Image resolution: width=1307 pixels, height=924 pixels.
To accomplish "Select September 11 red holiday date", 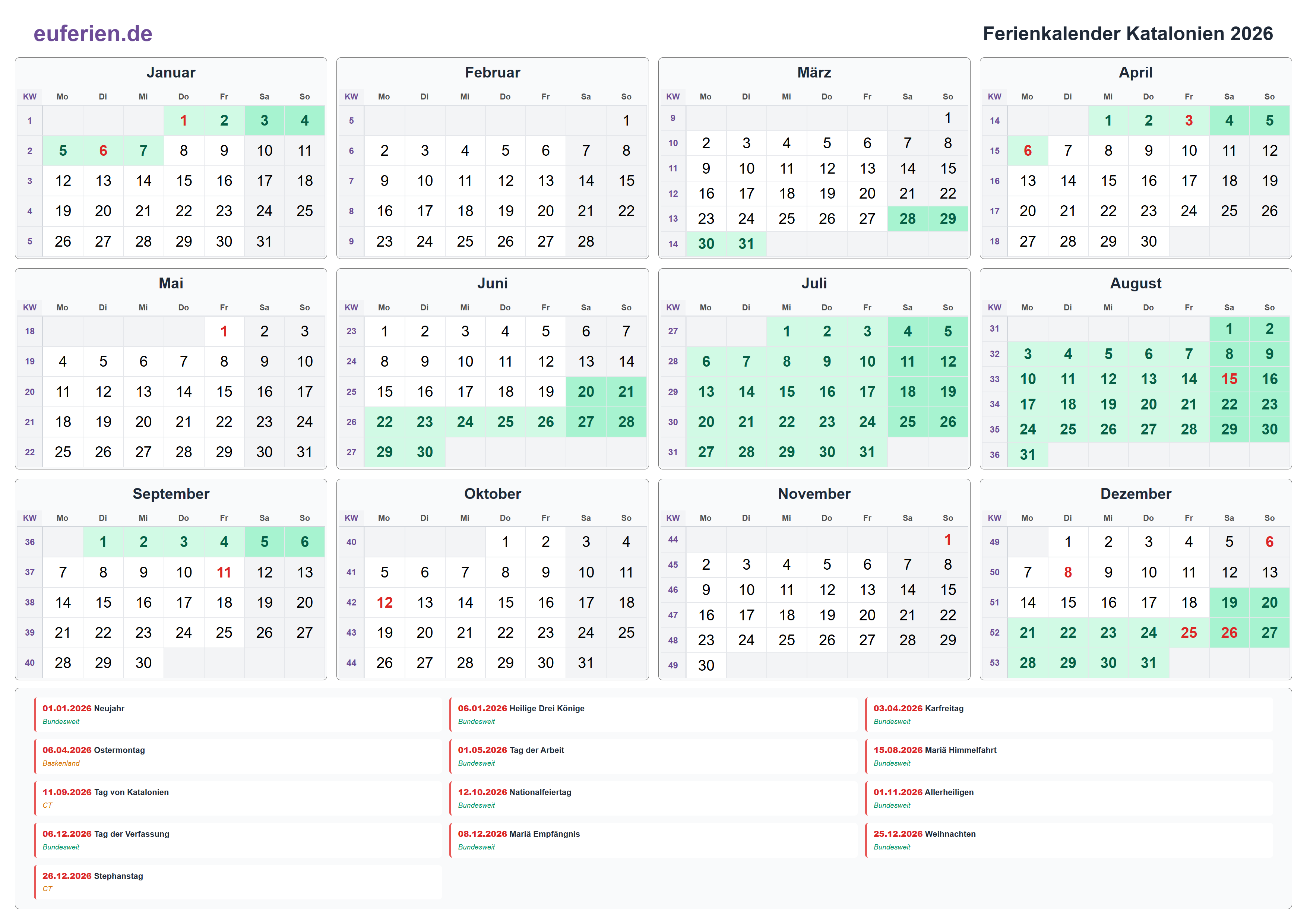I will click(224, 572).
